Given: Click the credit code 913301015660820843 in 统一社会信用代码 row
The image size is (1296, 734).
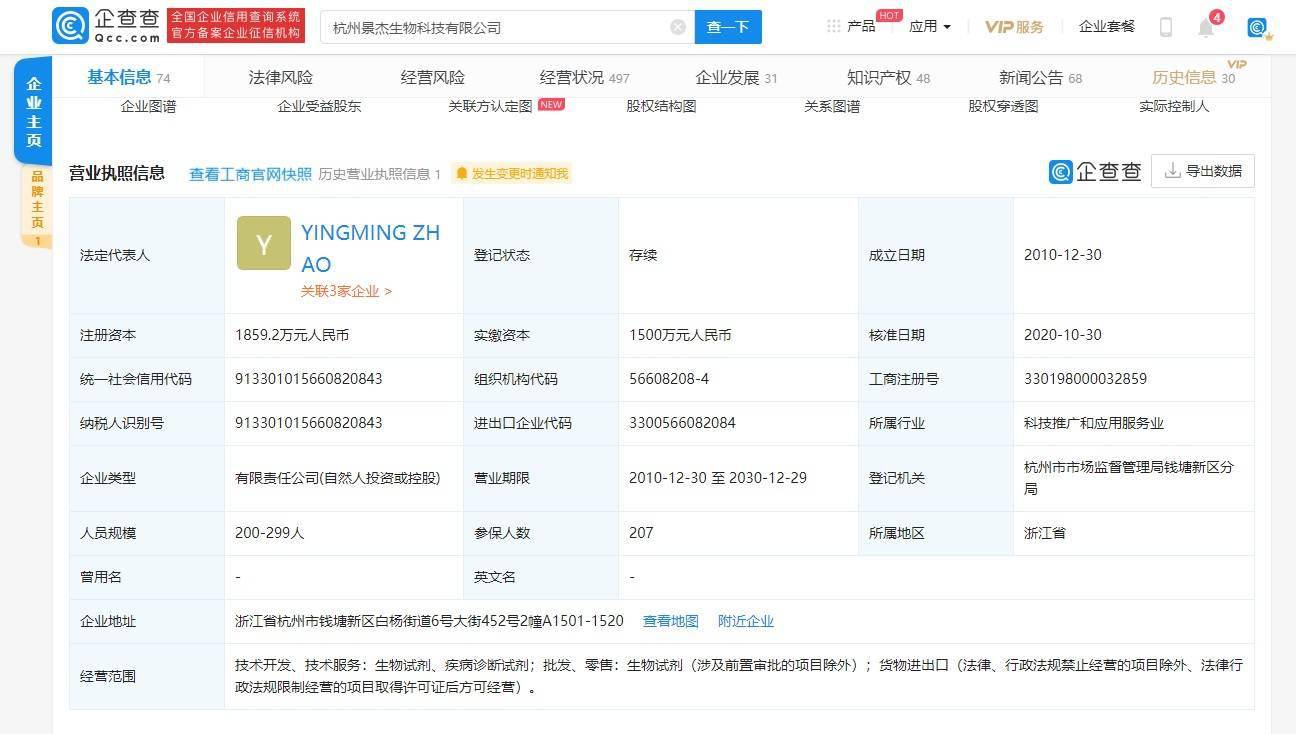Looking at the screenshot, I should click(309, 379).
